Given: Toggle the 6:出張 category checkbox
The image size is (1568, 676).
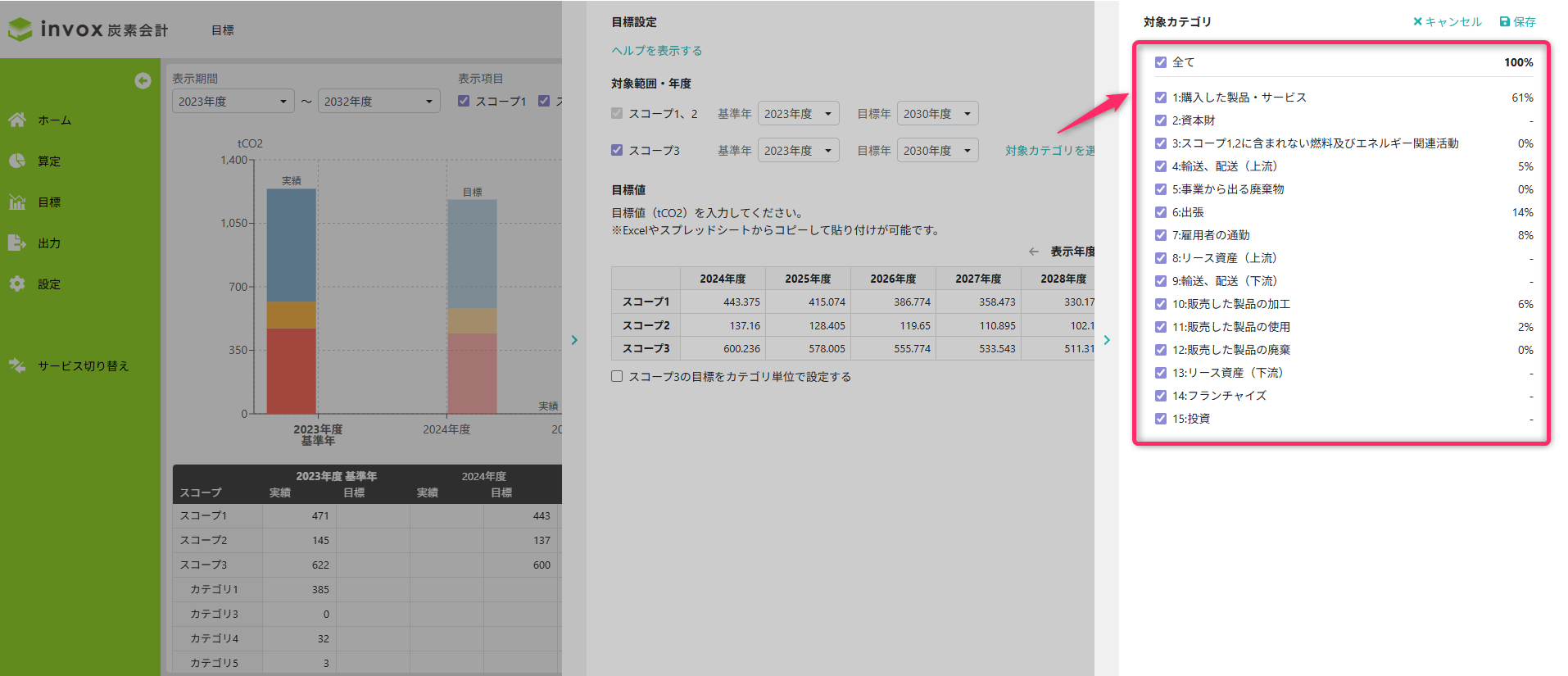Looking at the screenshot, I should 1161,212.
